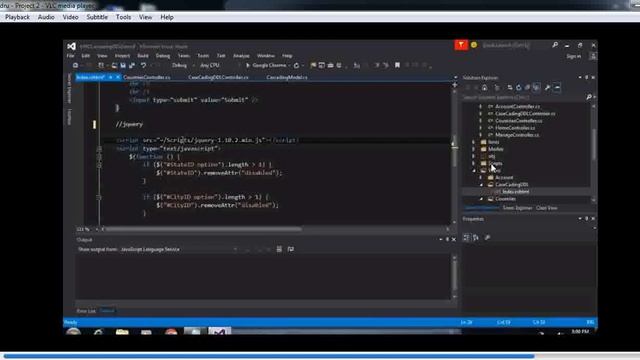Select HomeController.cs in Solution Explorer
This screenshot has height=360, width=640.
(515, 128)
